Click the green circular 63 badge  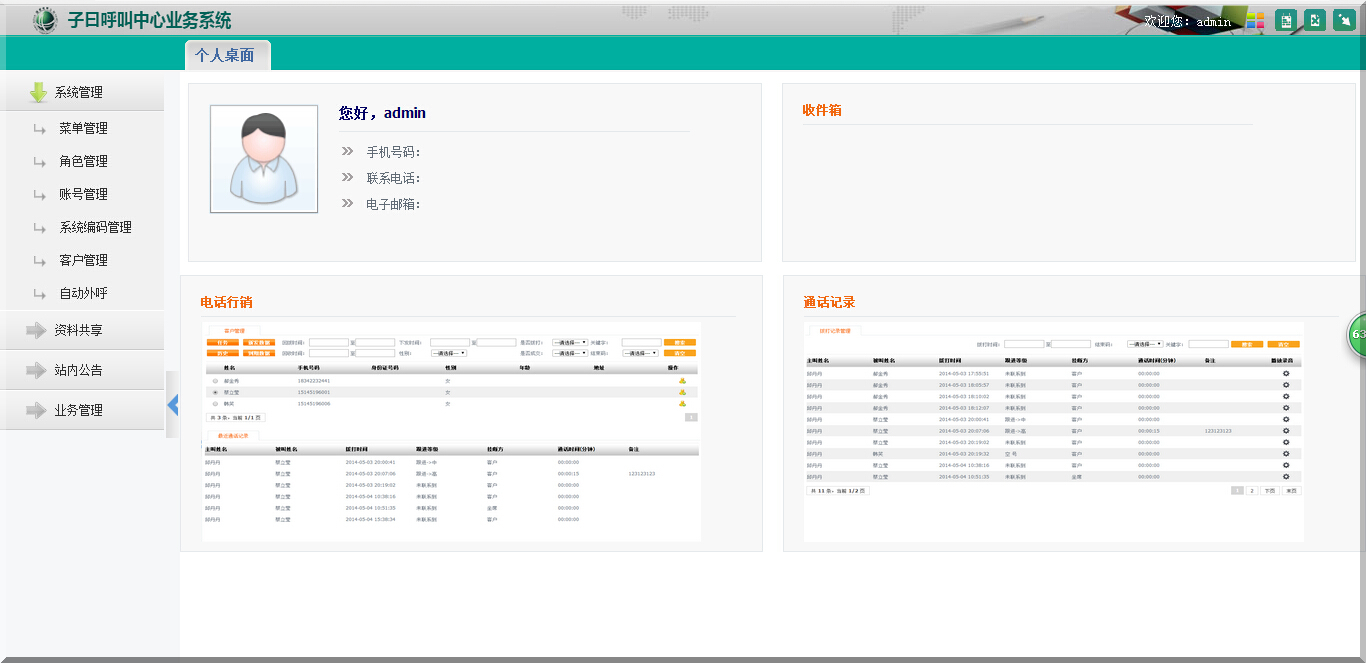coord(1357,334)
